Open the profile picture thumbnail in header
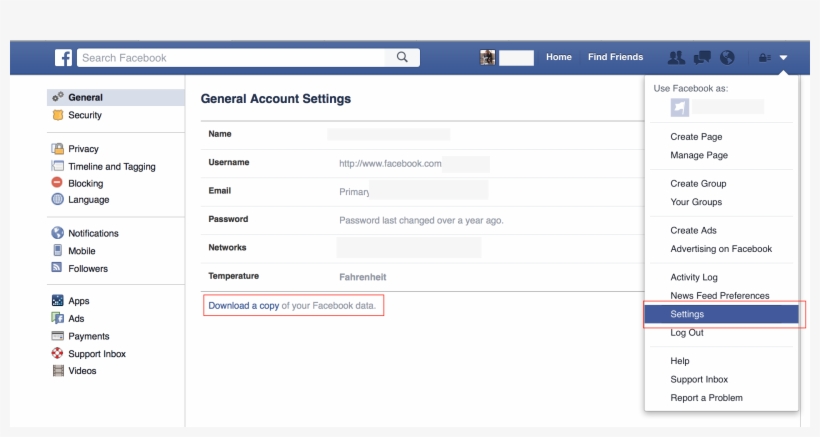 click(x=487, y=58)
